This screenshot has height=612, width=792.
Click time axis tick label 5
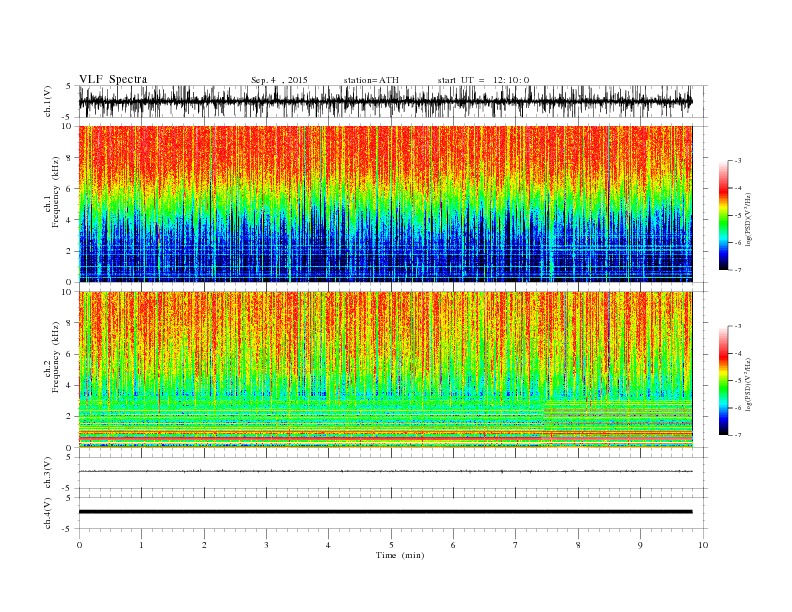pos(391,545)
